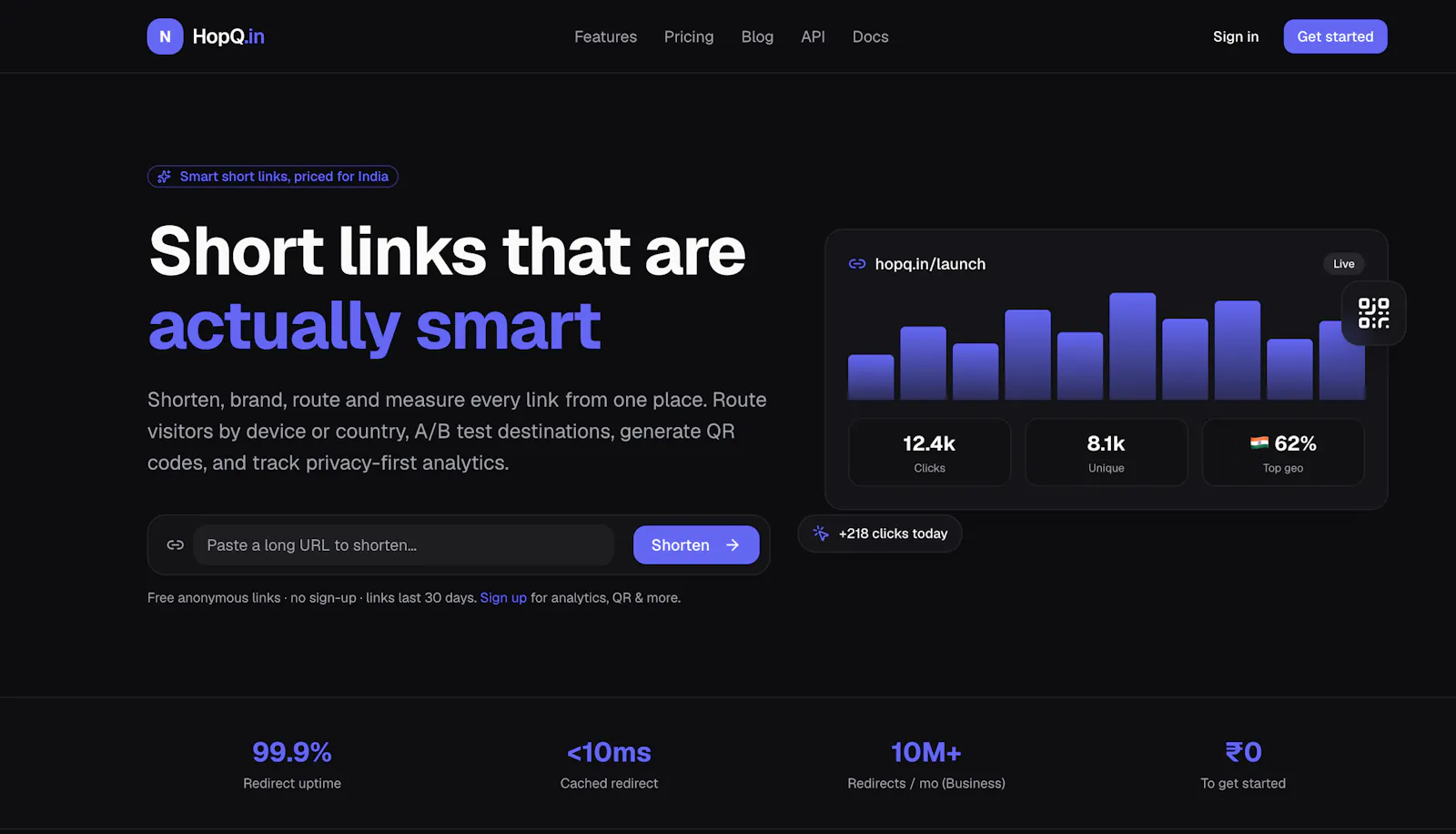Click the 12.4k Clicks stat card
This screenshot has height=834, width=1456.
929,453
